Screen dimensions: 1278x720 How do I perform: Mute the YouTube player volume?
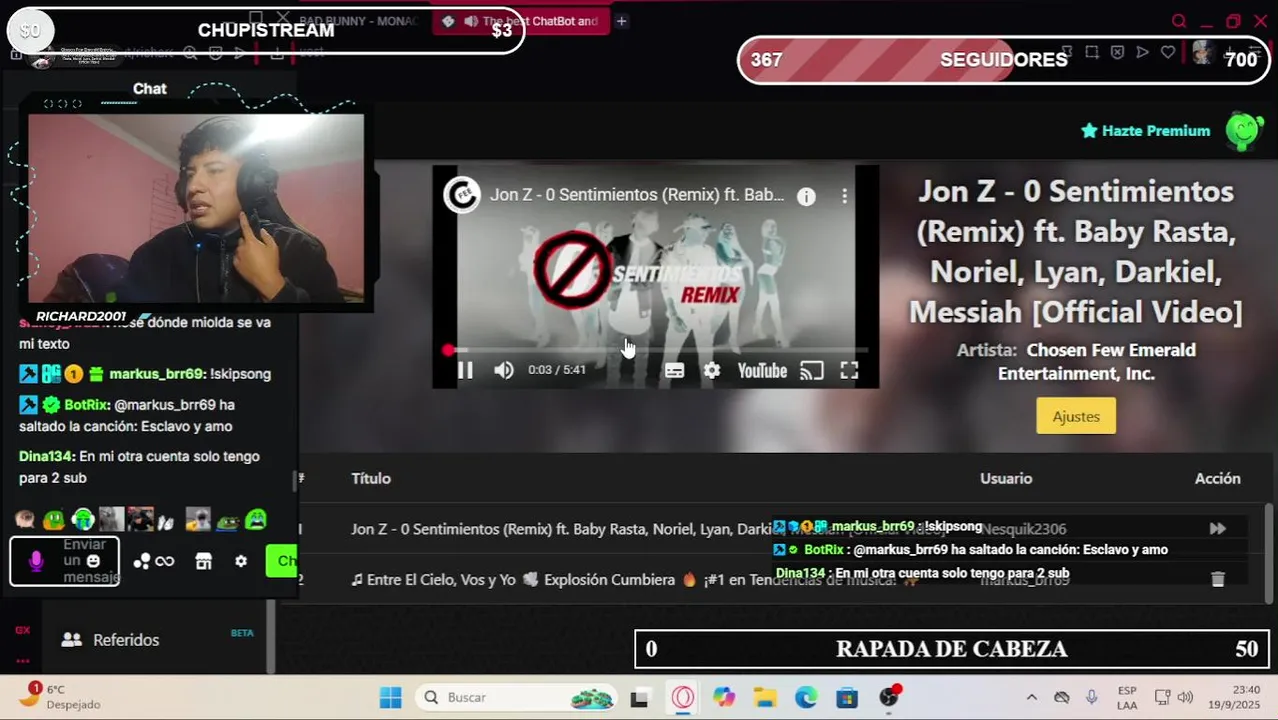tap(503, 371)
